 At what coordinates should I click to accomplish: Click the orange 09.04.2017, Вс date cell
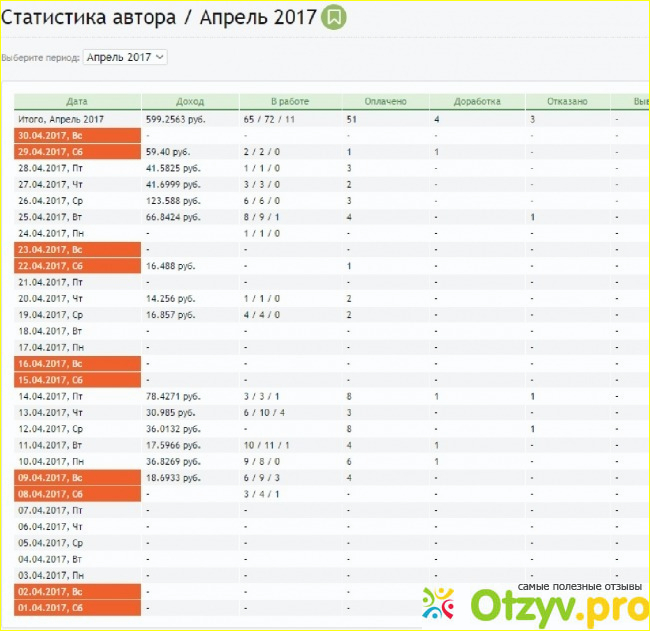77,477
